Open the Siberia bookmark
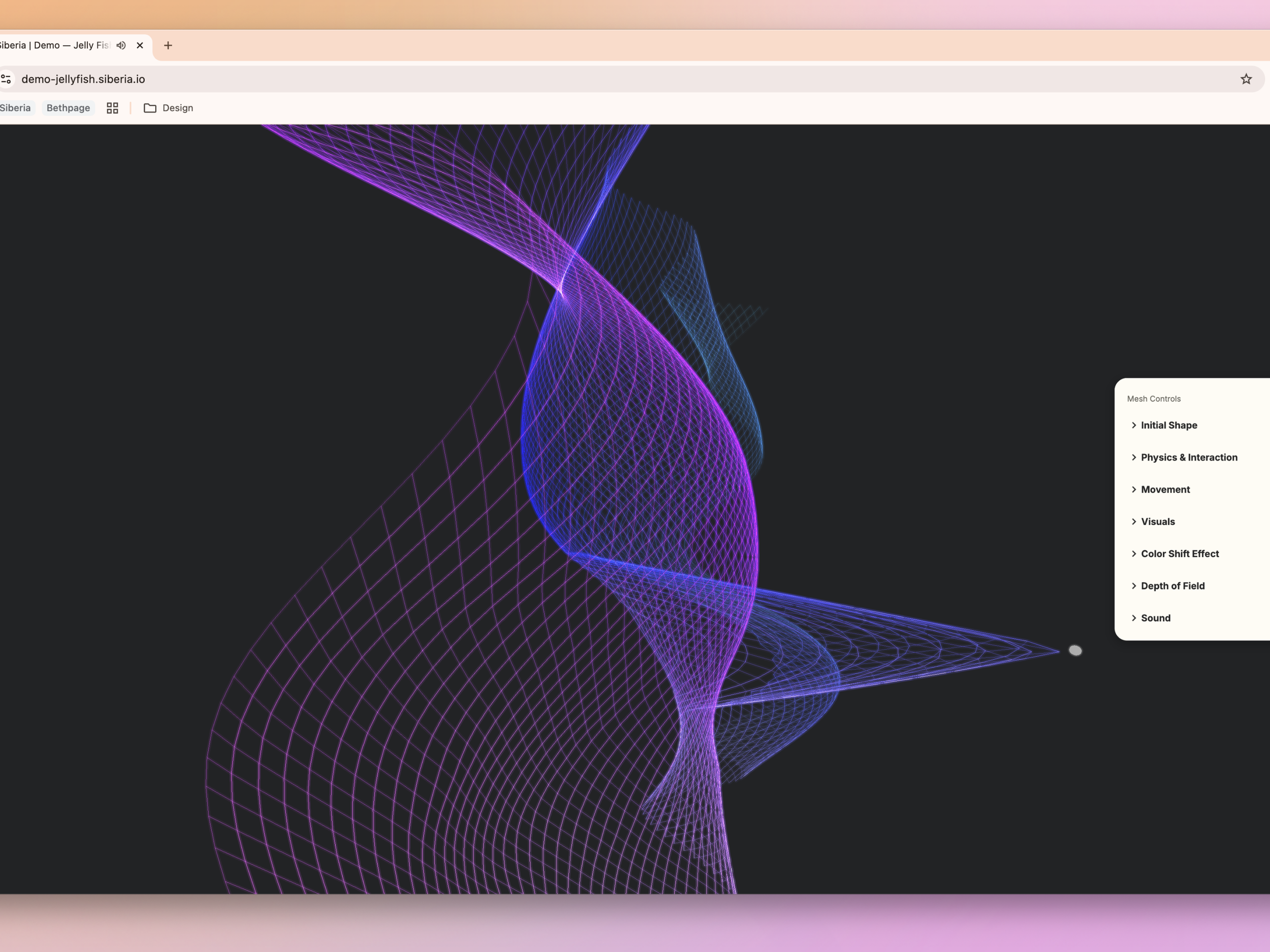 pos(15,108)
